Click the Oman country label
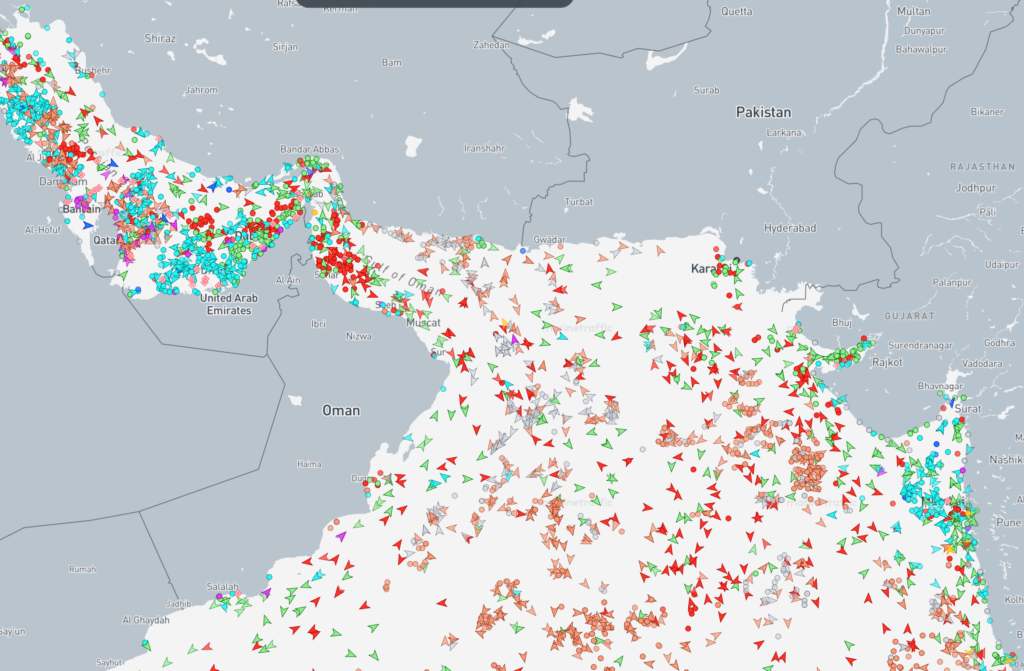Screen dimensions: 1024x671 click(x=340, y=410)
